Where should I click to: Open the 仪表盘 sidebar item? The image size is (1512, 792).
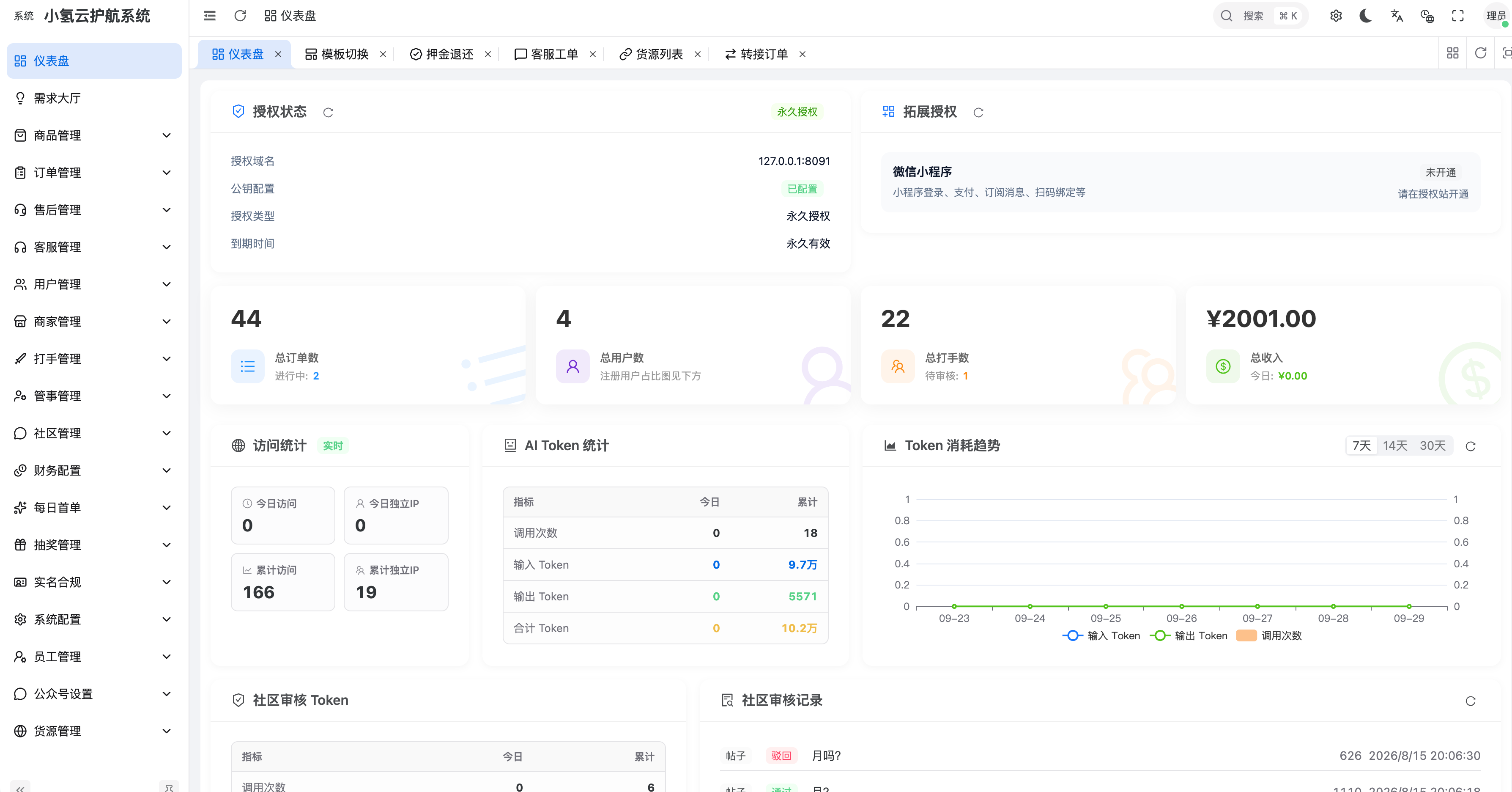[x=94, y=61]
